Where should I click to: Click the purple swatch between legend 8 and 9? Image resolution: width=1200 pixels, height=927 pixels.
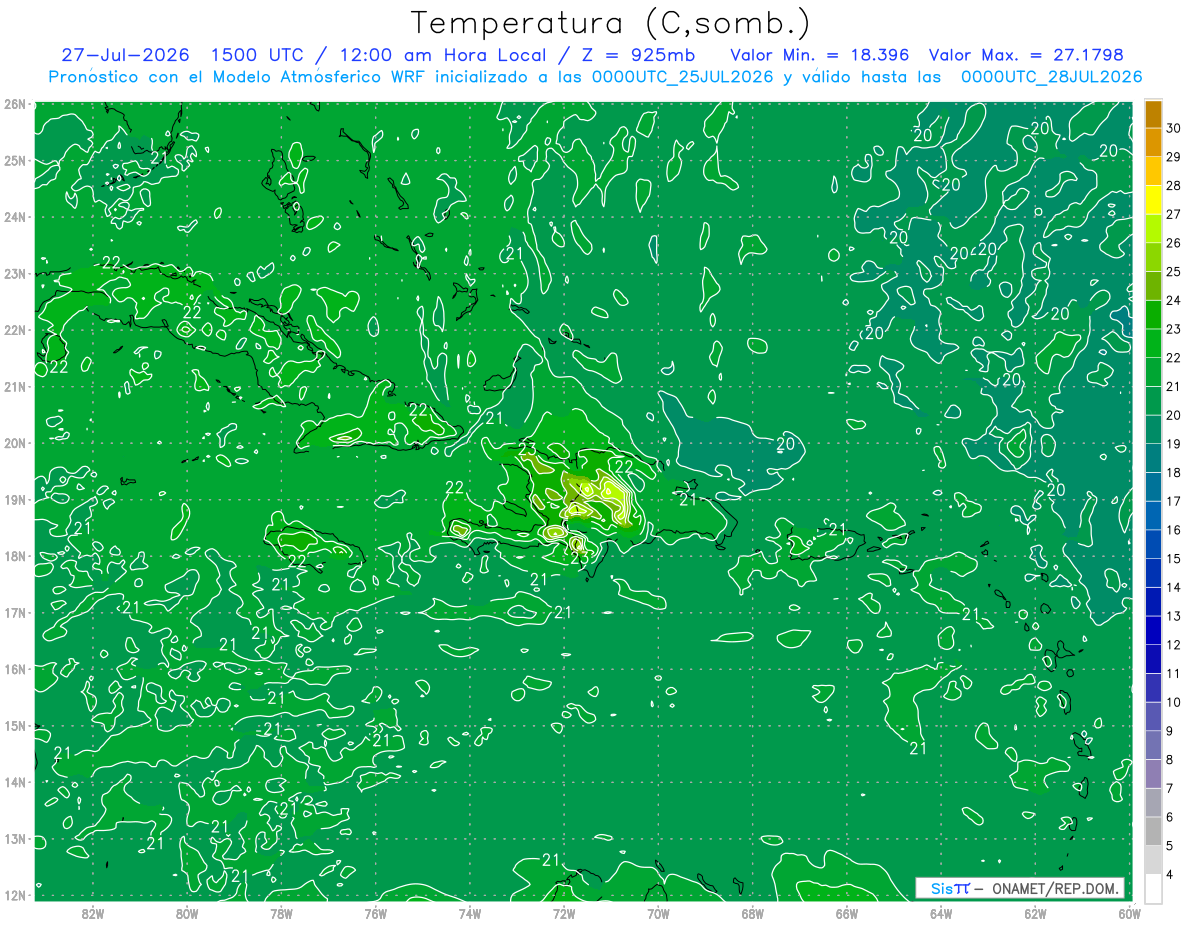point(1153,745)
